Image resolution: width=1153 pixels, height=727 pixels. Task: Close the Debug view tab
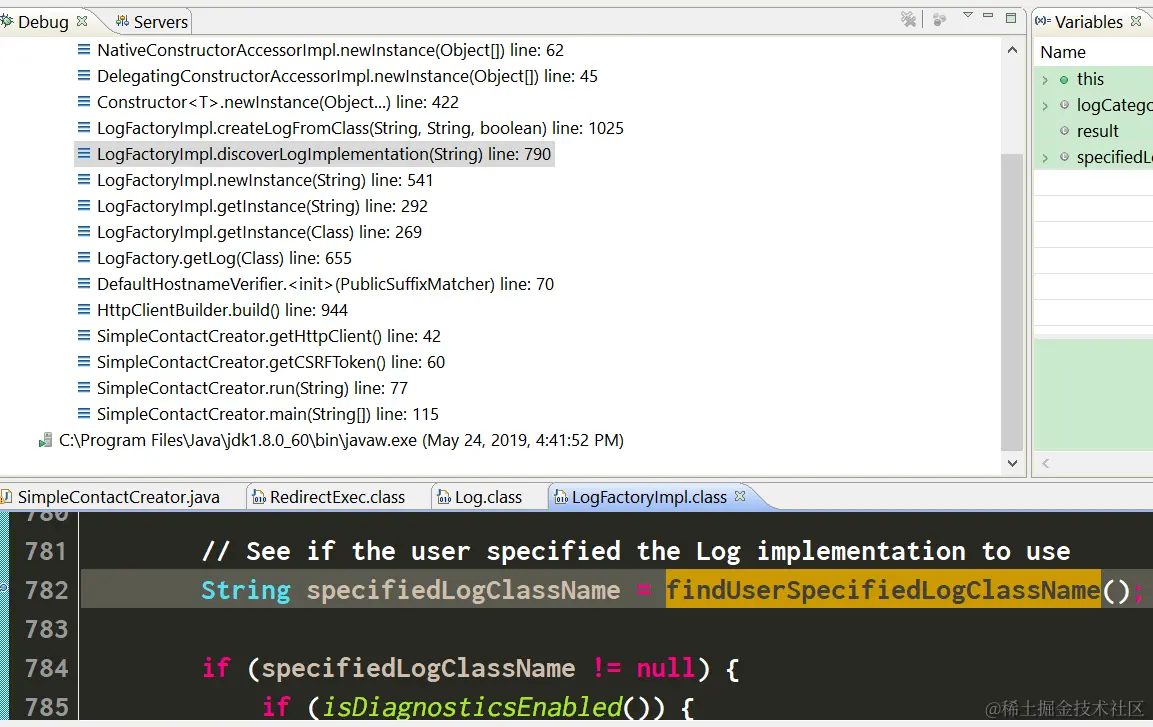(82, 21)
